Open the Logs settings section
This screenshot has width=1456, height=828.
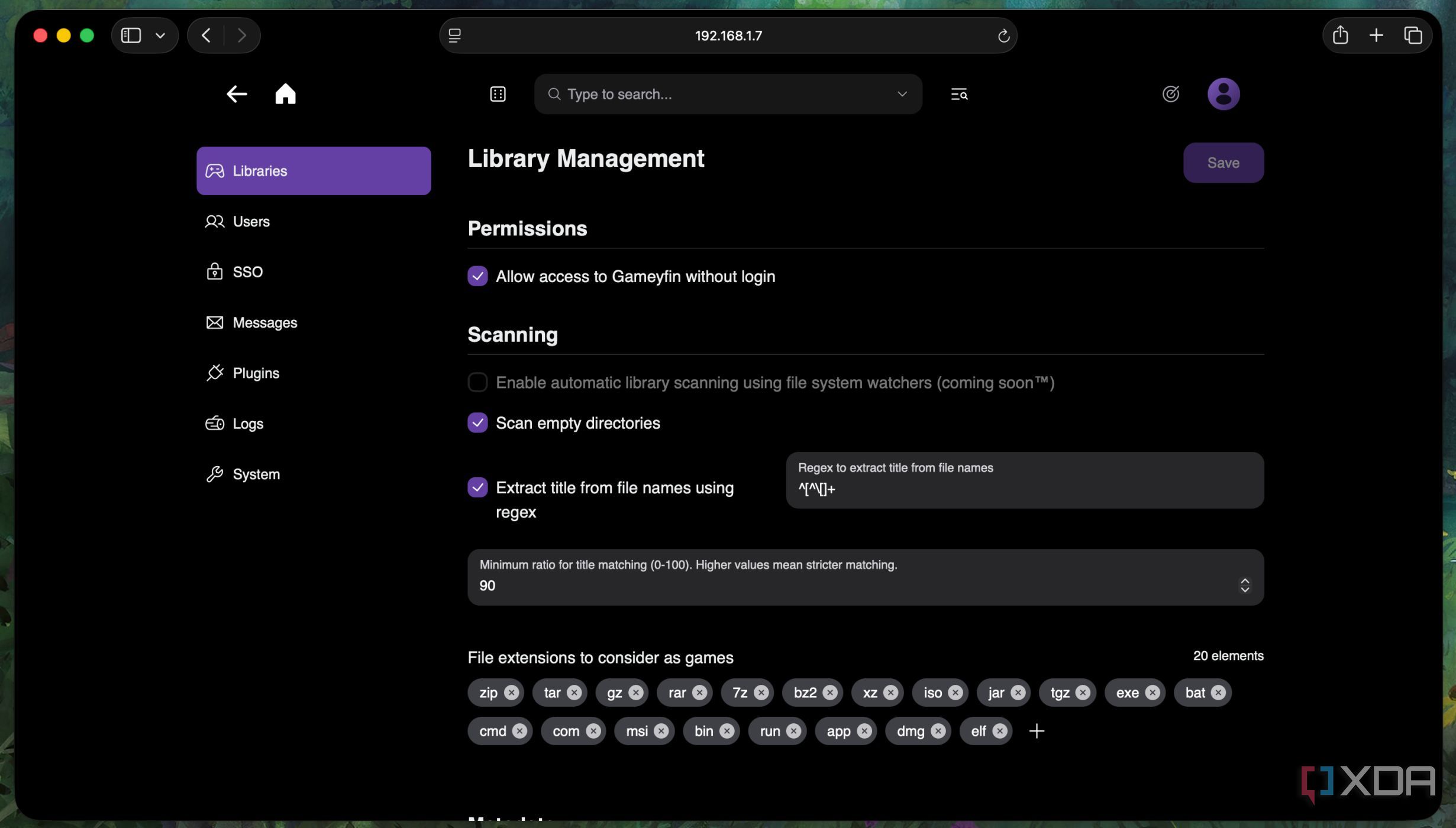(314, 423)
